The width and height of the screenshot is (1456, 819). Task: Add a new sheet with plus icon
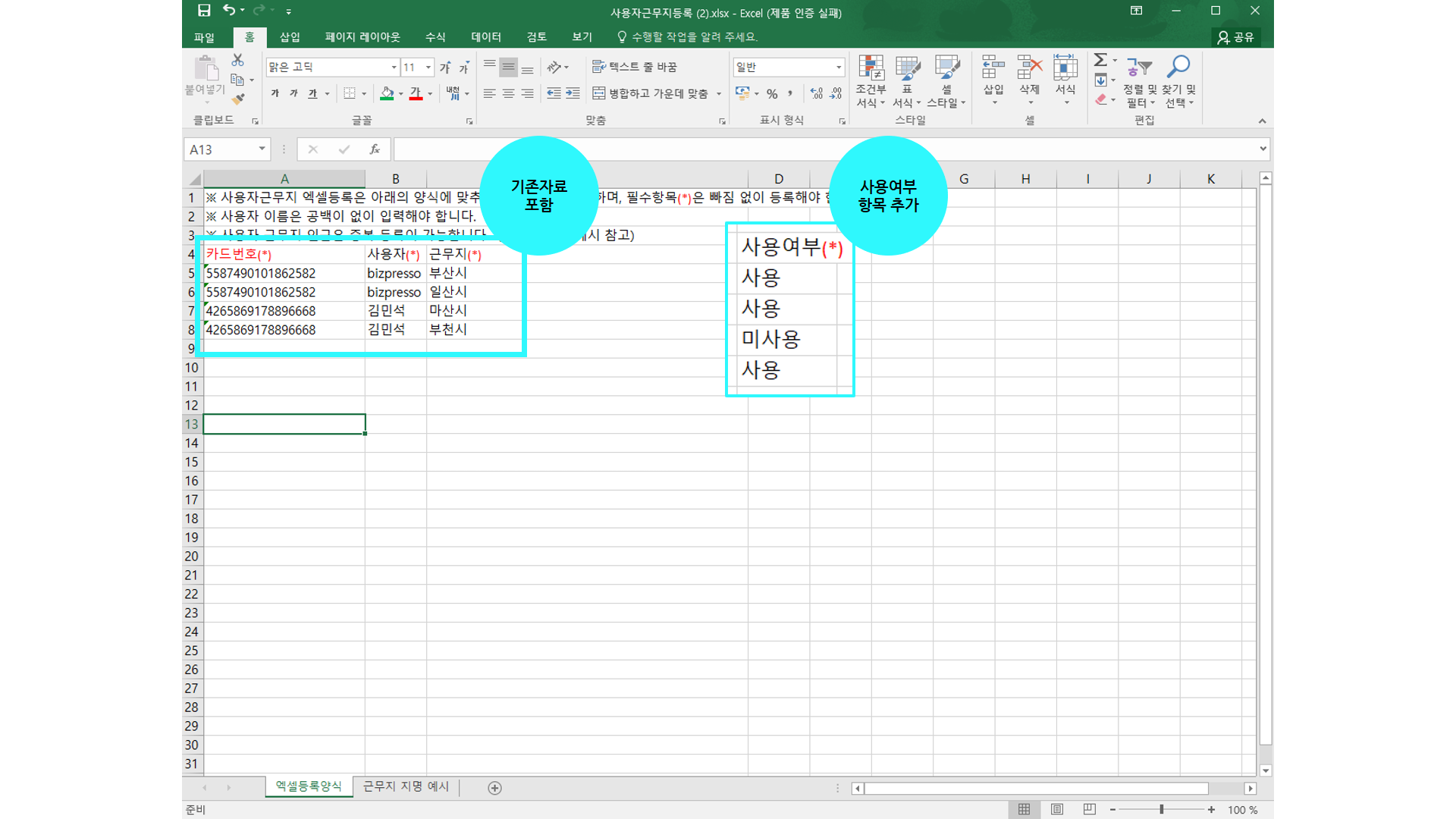tap(494, 788)
